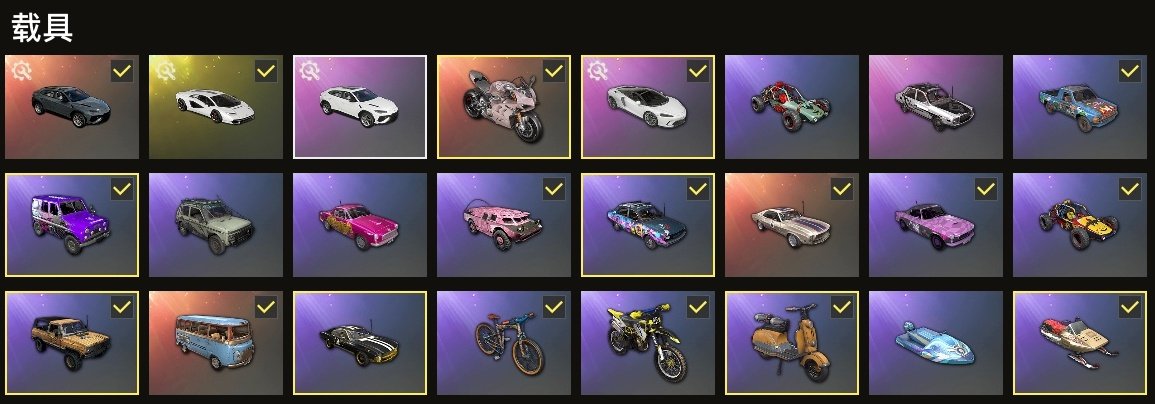Toggle checkmark on pink motorcycle tile
This screenshot has width=1155, height=404.
[554, 72]
